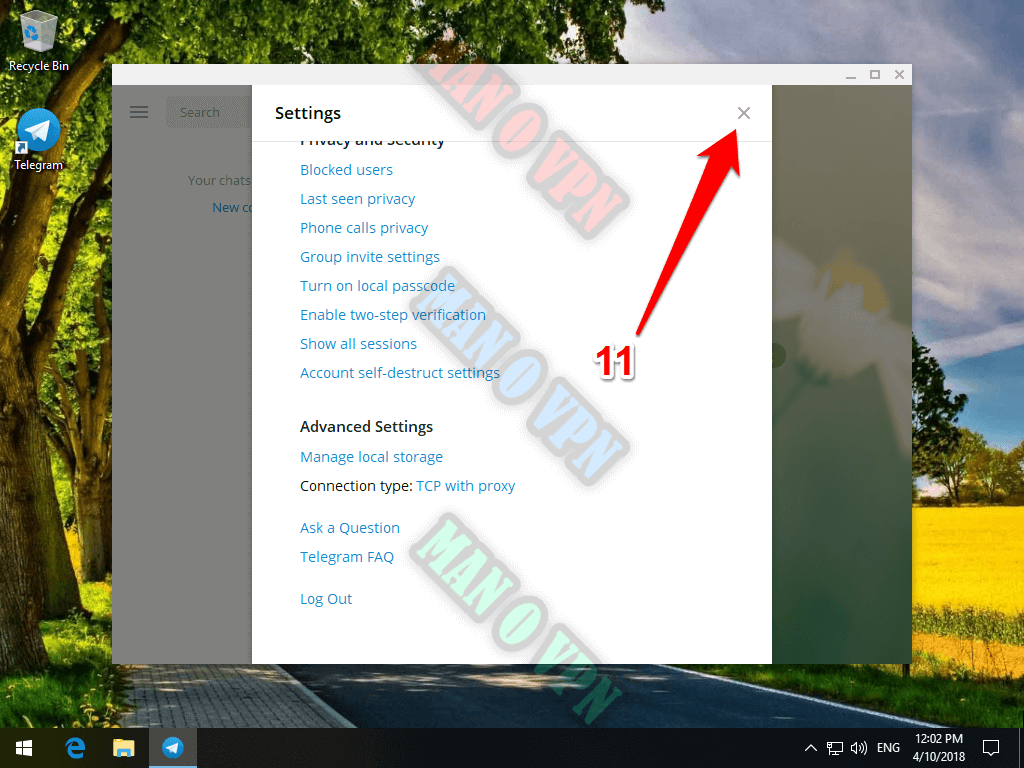Viewport: 1024px width, 768px height.
Task: Open the Telegram FAQ link
Action: click(347, 557)
